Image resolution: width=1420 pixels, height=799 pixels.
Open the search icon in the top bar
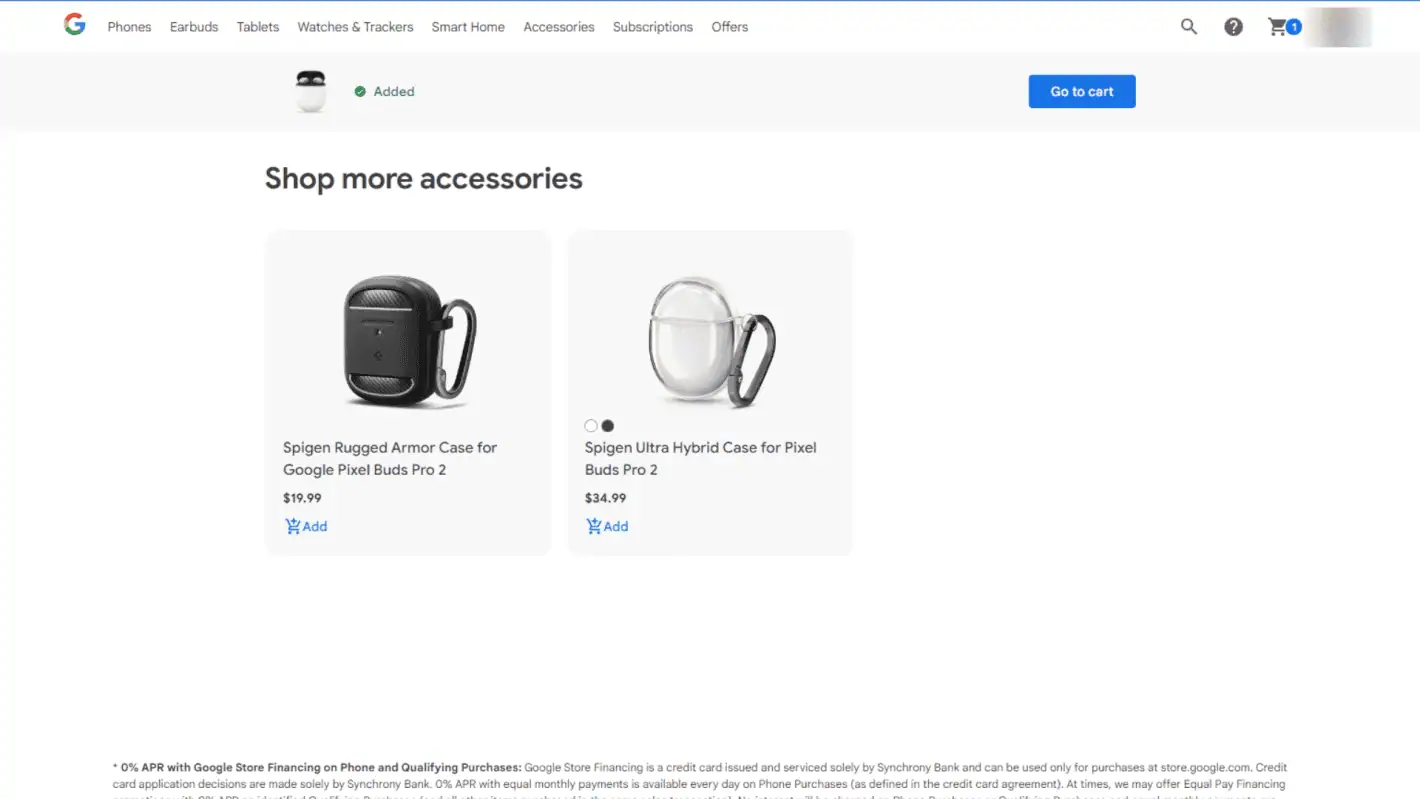pos(1188,27)
